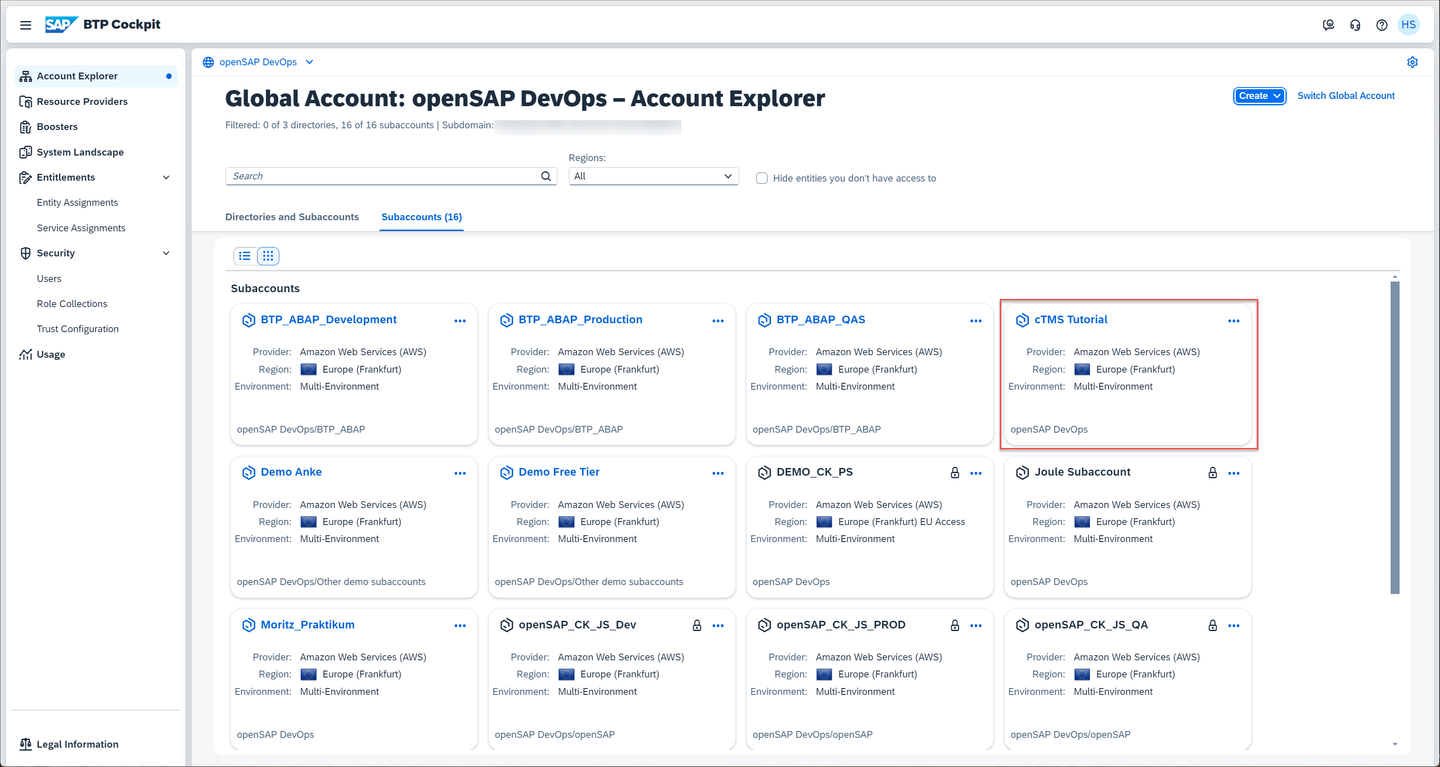Open more options for Joule Subaccount
Viewport: 1440px width, 767px height.
pyautogui.click(x=1234, y=473)
